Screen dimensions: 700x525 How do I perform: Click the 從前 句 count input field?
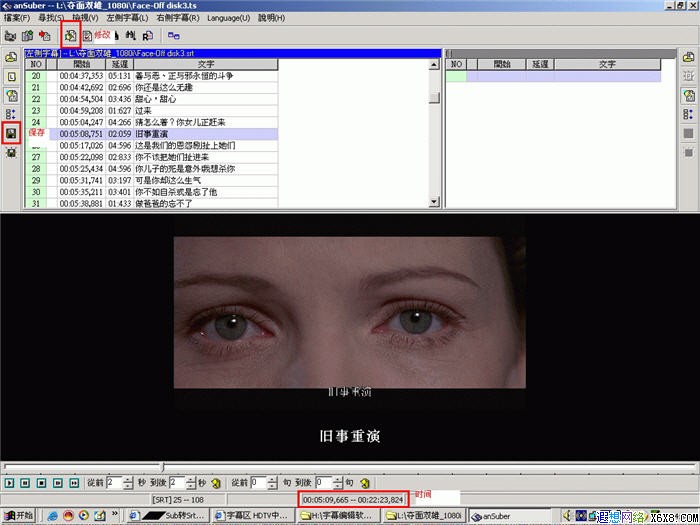pos(258,483)
